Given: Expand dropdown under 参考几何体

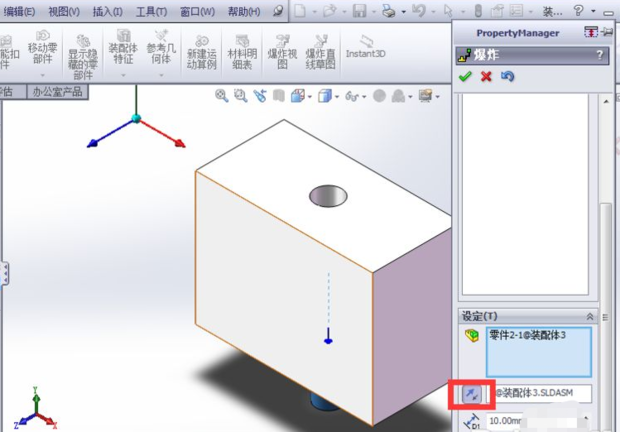Looking at the screenshot, I should 161,75.
